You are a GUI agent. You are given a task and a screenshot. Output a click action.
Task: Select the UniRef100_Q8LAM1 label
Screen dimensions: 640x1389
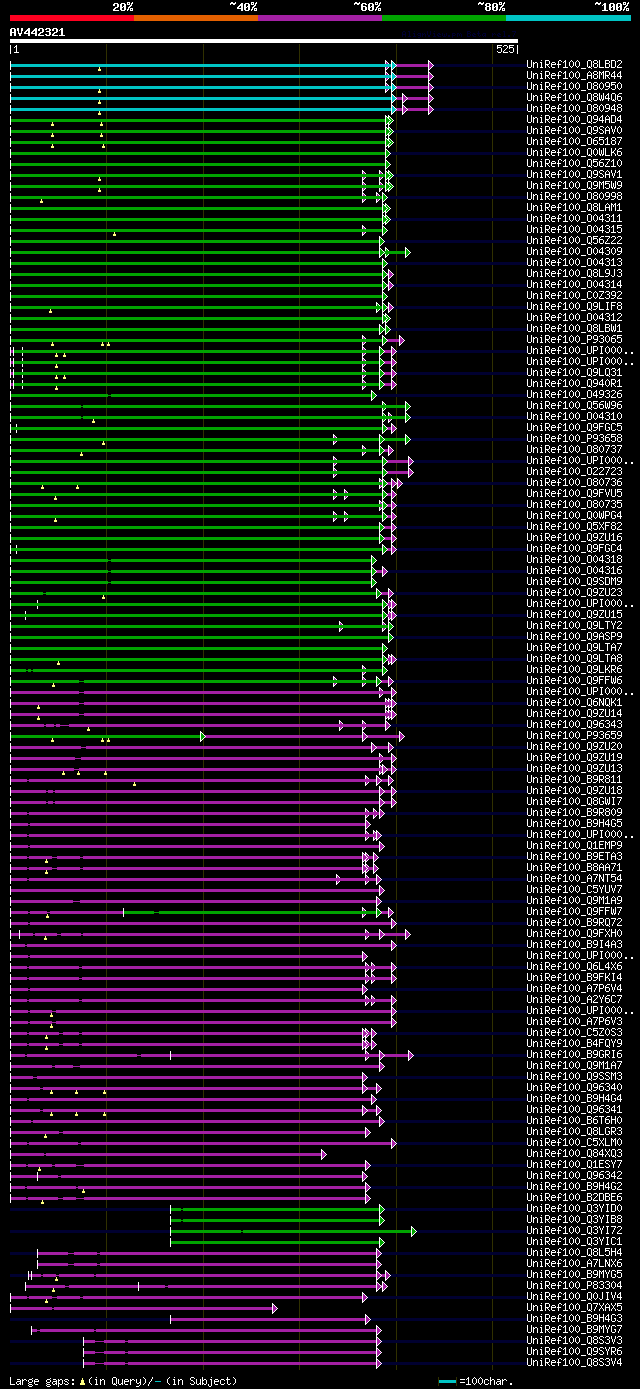(x=574, y=208)
